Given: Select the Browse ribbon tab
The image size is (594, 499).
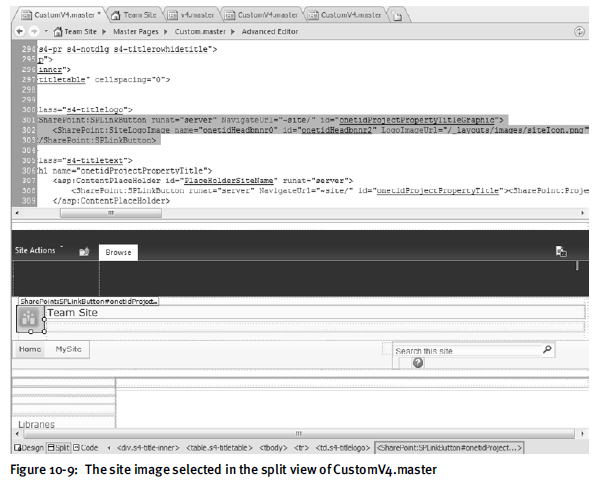Looking at the screenshot, I should coord(118,252).
